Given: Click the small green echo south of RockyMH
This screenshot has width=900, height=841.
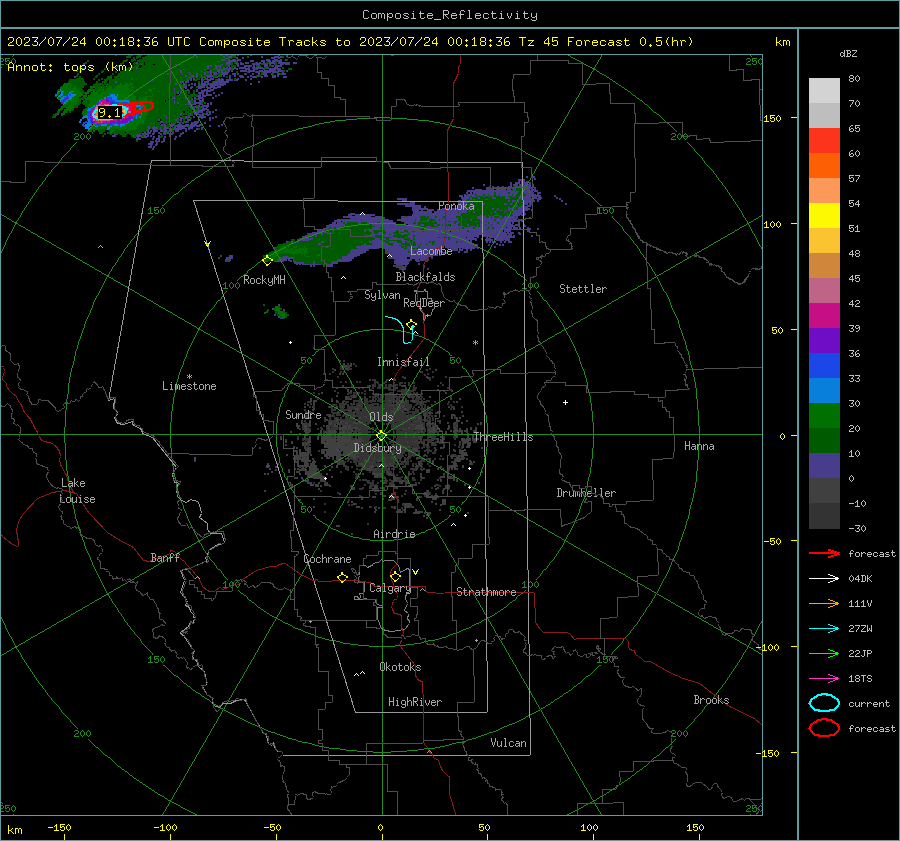Looking at the screenshot, I should (280, 312).
